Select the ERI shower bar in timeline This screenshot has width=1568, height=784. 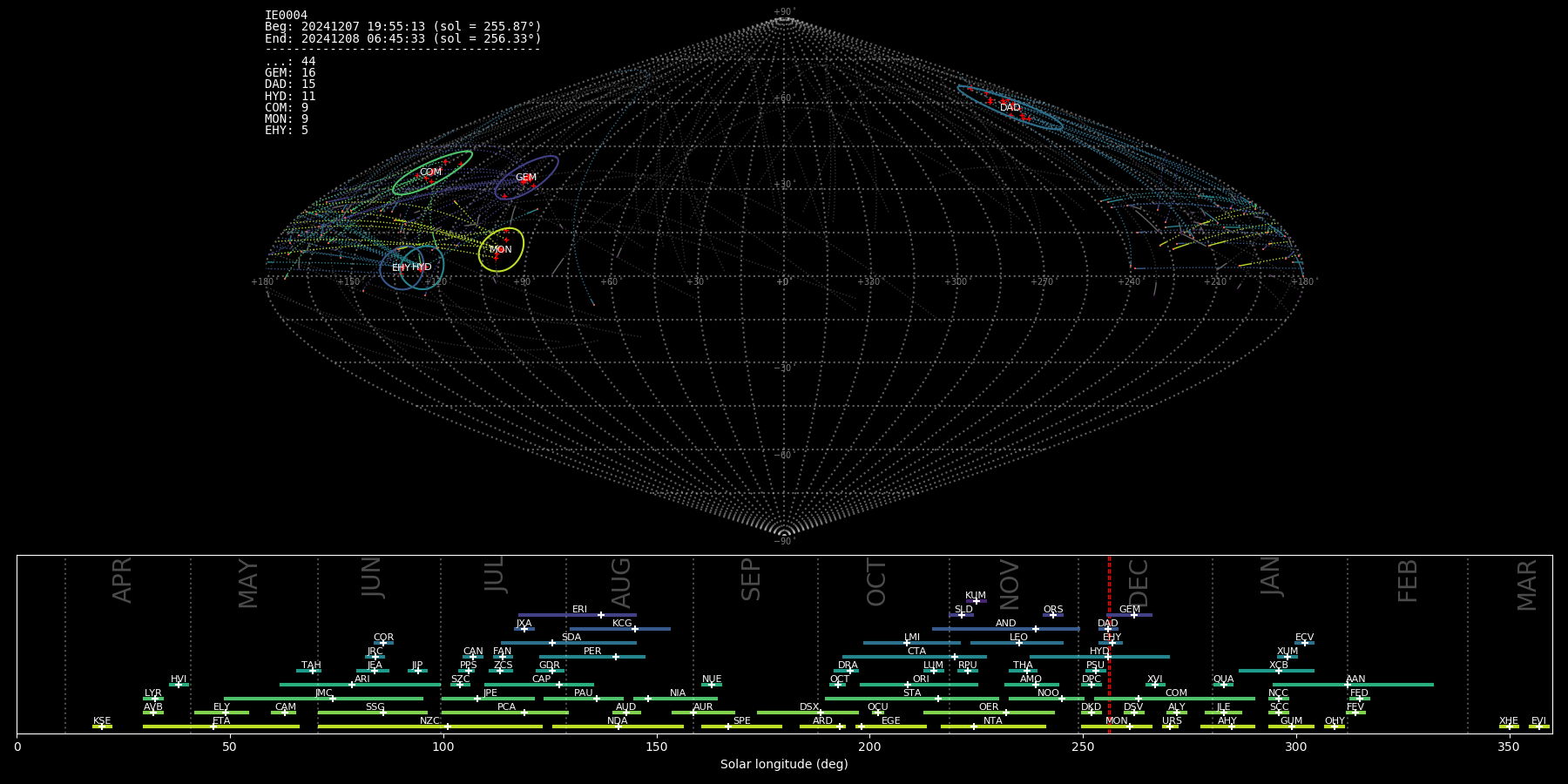click(578, 615)
